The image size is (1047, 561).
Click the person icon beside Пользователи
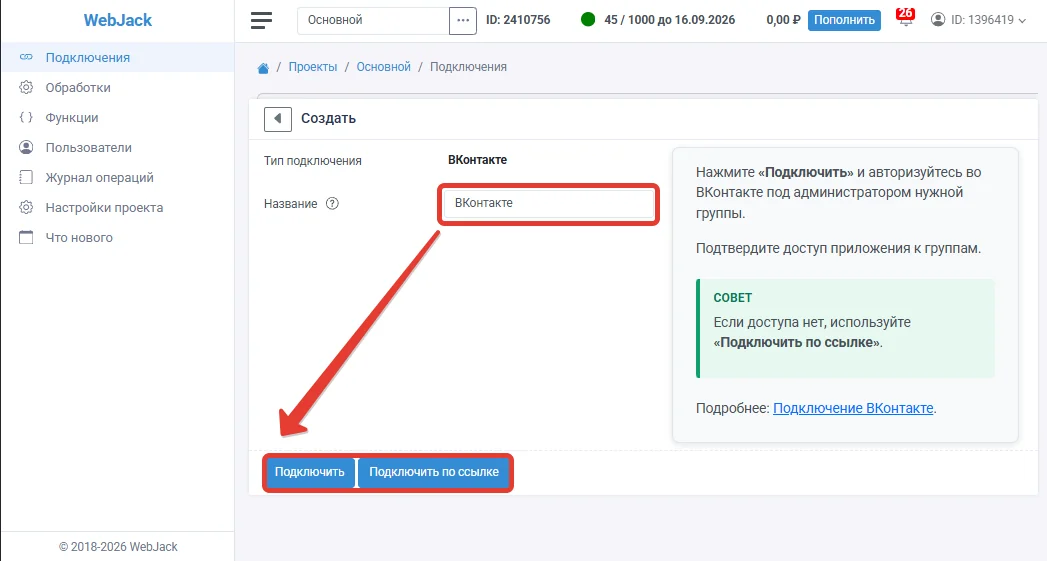pos(26,148)
